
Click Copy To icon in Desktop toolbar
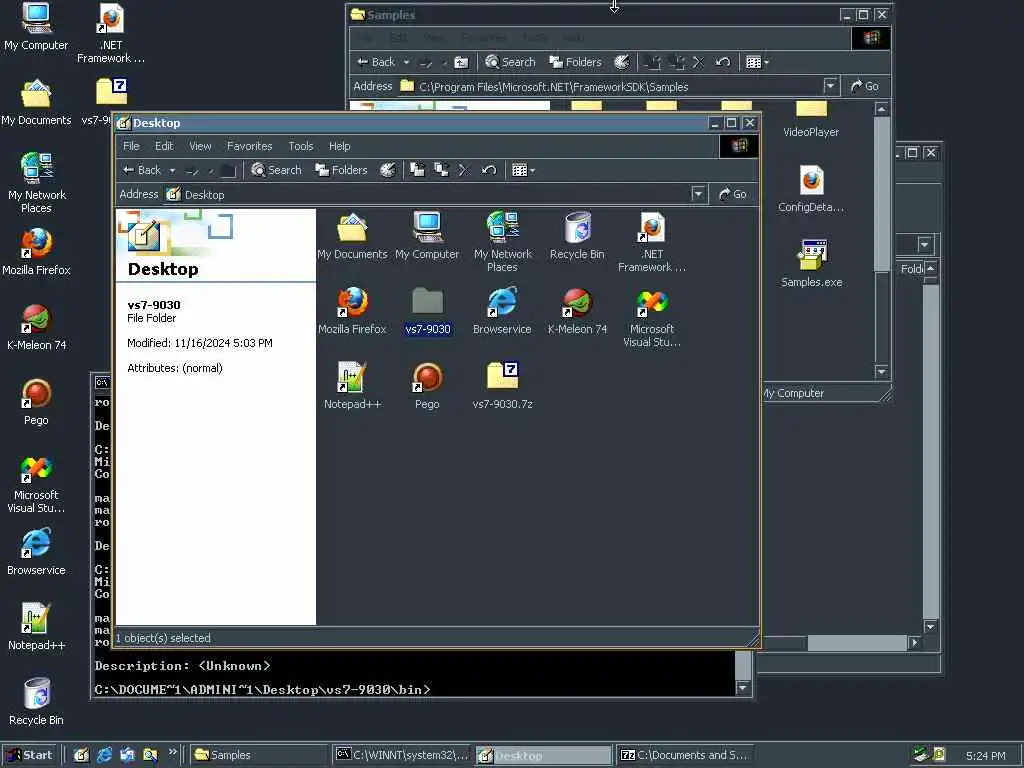click(x=441, y=170)
